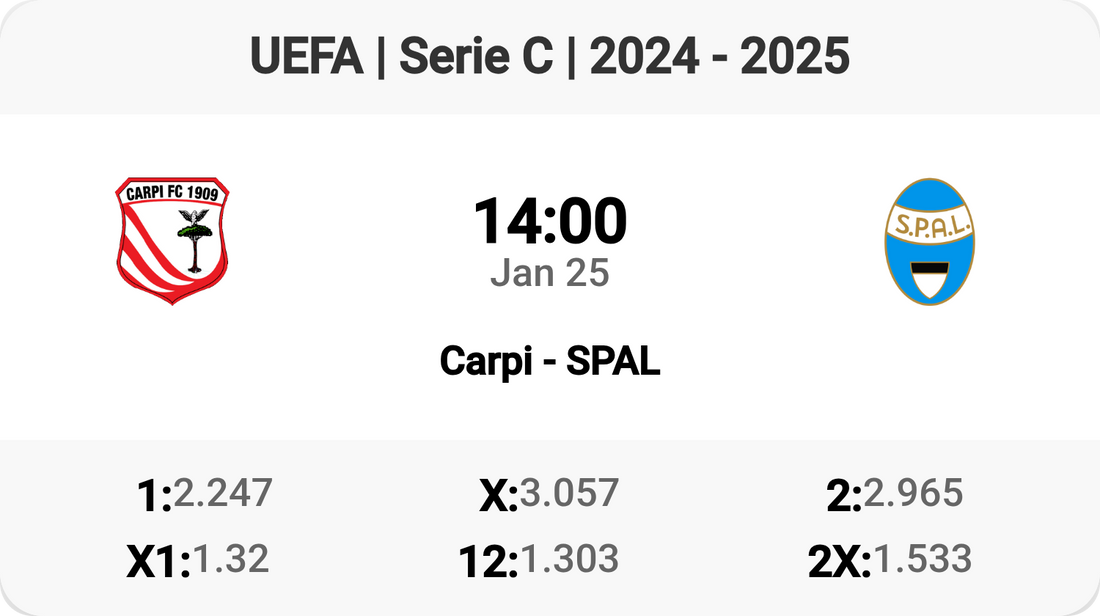Click the bold "2X:" market label
The width and height of the screenshot is (1100, 616).
[840, 562]
